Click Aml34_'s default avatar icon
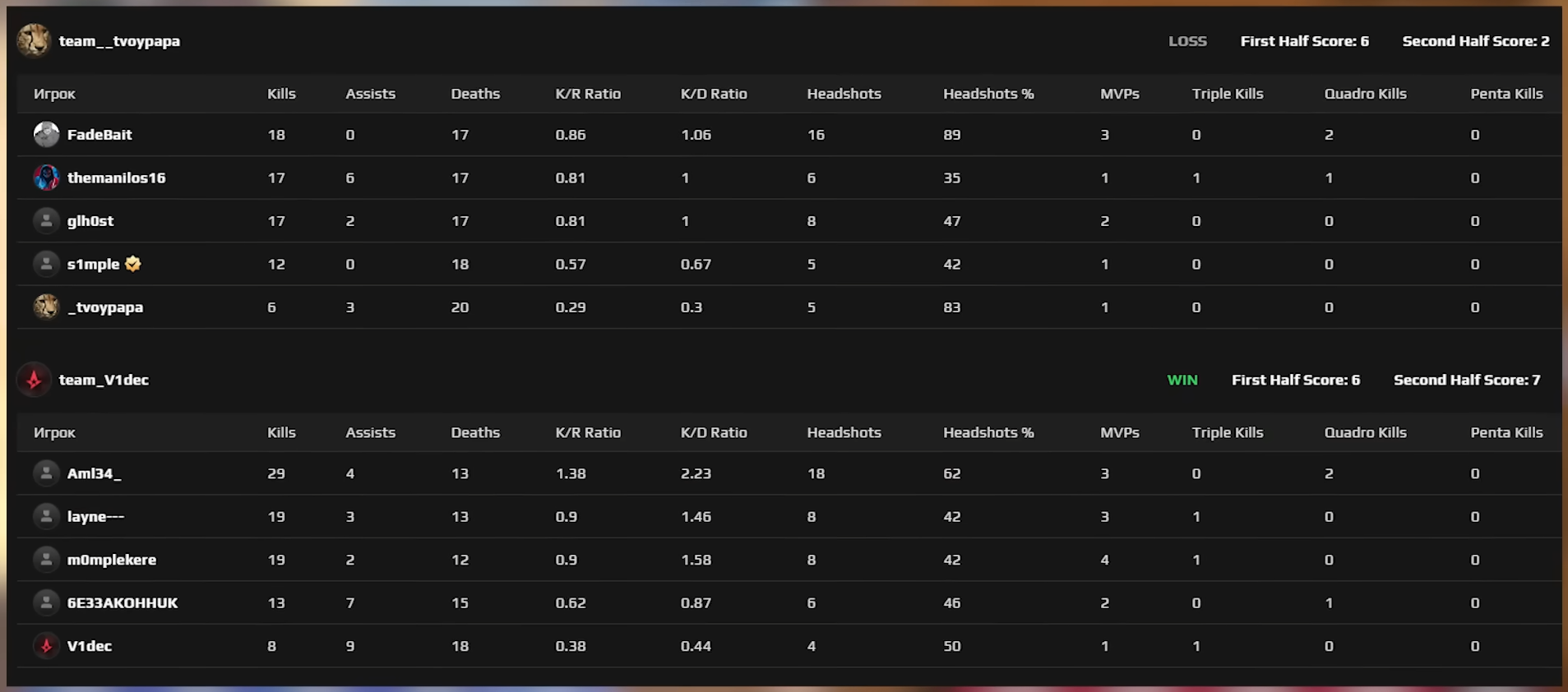1568x692 pixels. click(x=46, y=473)
